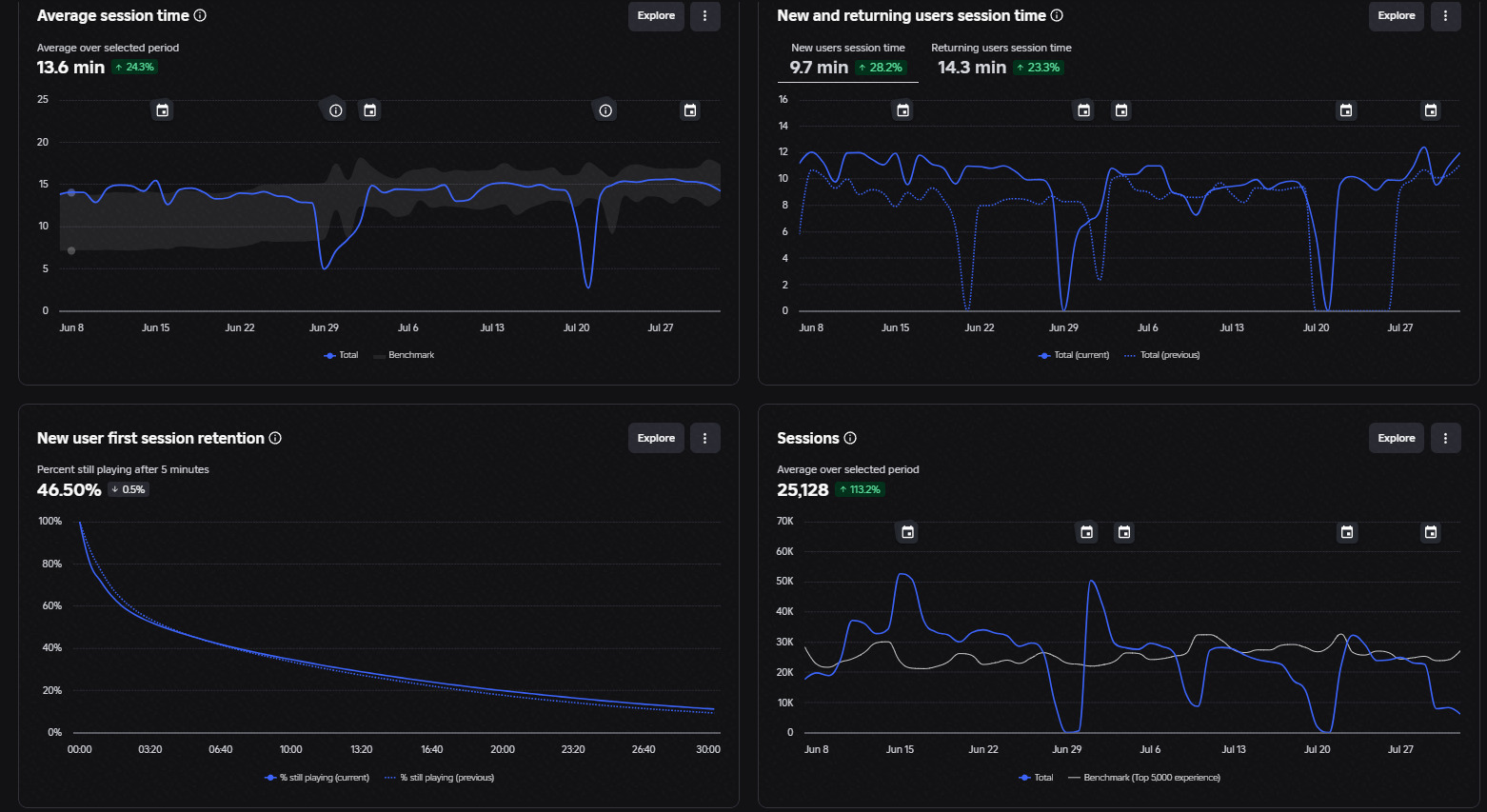This screenshot has height=812, width=1487.
Task: Click calendar marker near Jun 15 on Sessions chart
Action: [x=907, y=532]
